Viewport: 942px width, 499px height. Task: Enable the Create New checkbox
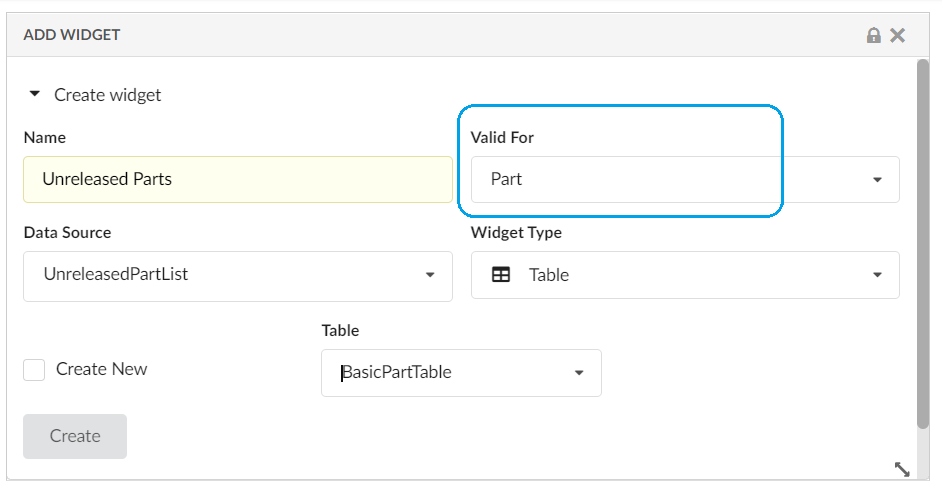pos(35,370)
